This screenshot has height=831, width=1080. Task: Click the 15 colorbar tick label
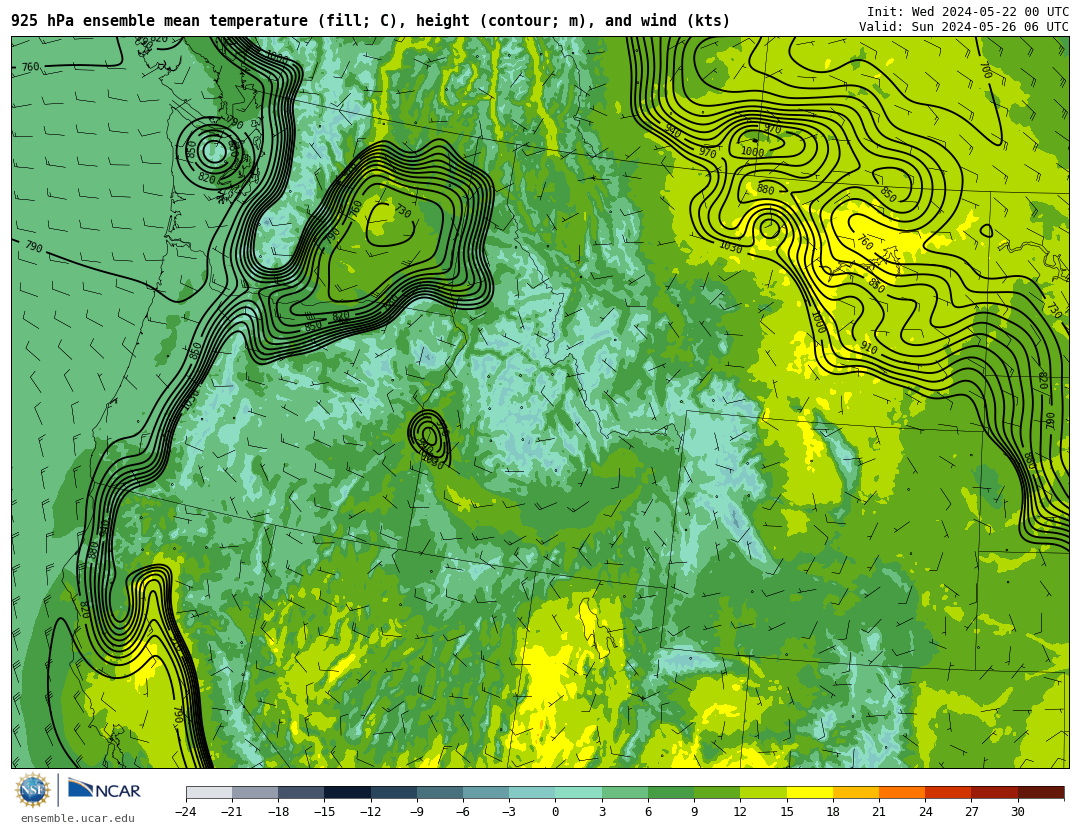pos(787,812)
